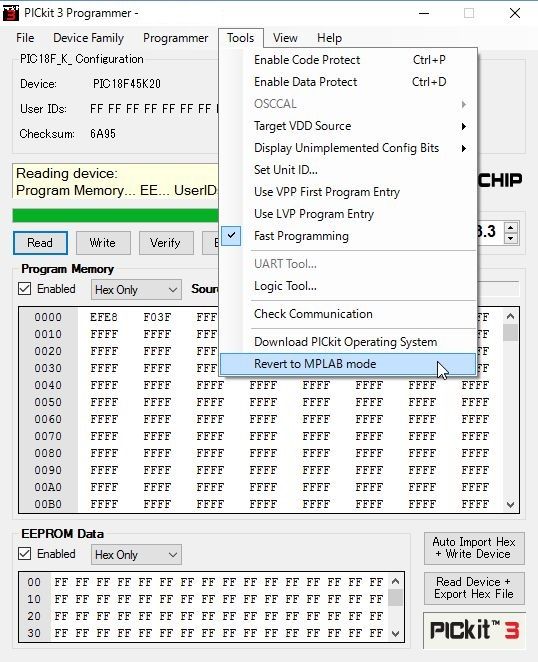
Task: Select Enable Data Protect
Action: click(348, 82)
